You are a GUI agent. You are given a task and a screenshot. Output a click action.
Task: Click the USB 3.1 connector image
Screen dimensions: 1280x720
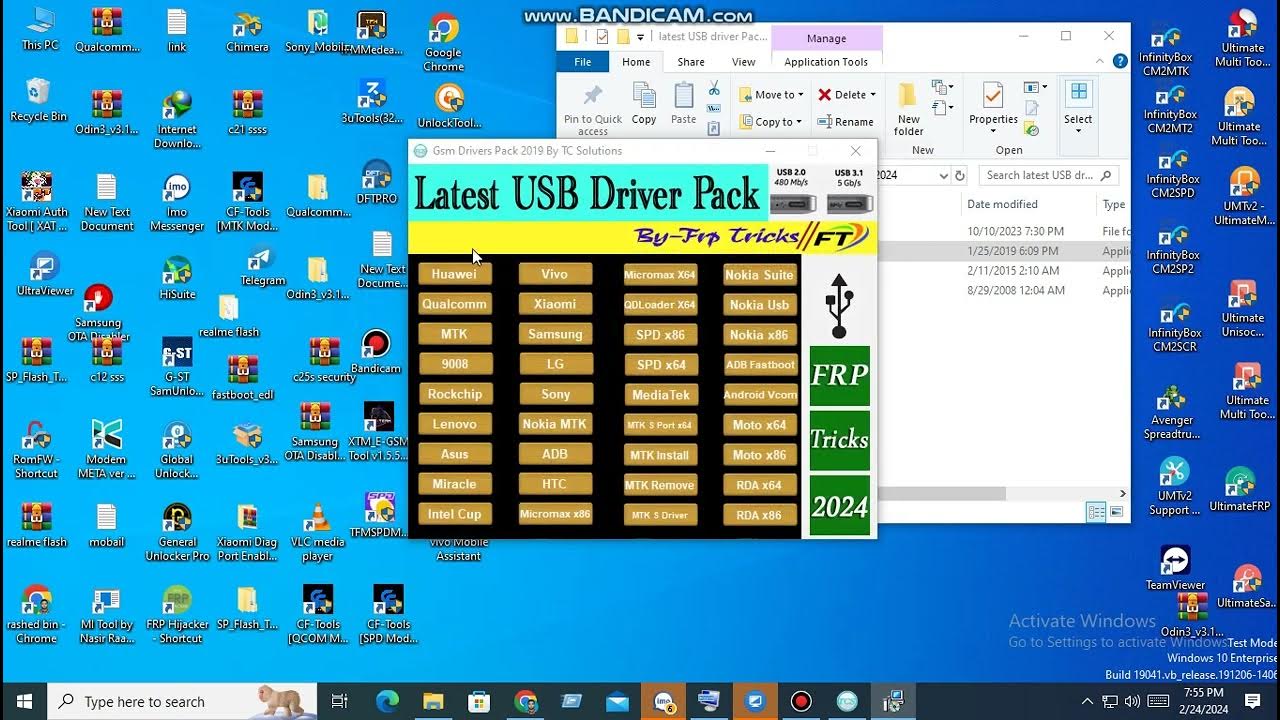pos(848,203)
